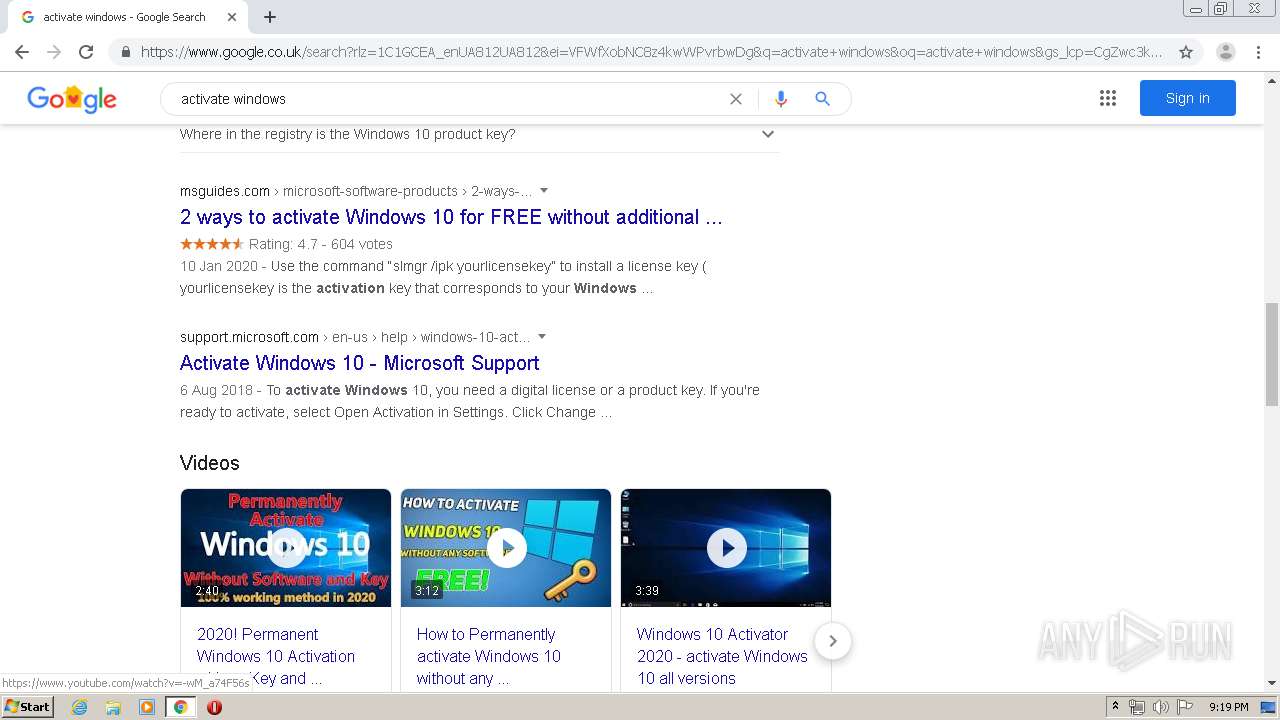
Task: Play the 3:39 Windows 10 Activator video thumbnail
Action: point(726,548)
